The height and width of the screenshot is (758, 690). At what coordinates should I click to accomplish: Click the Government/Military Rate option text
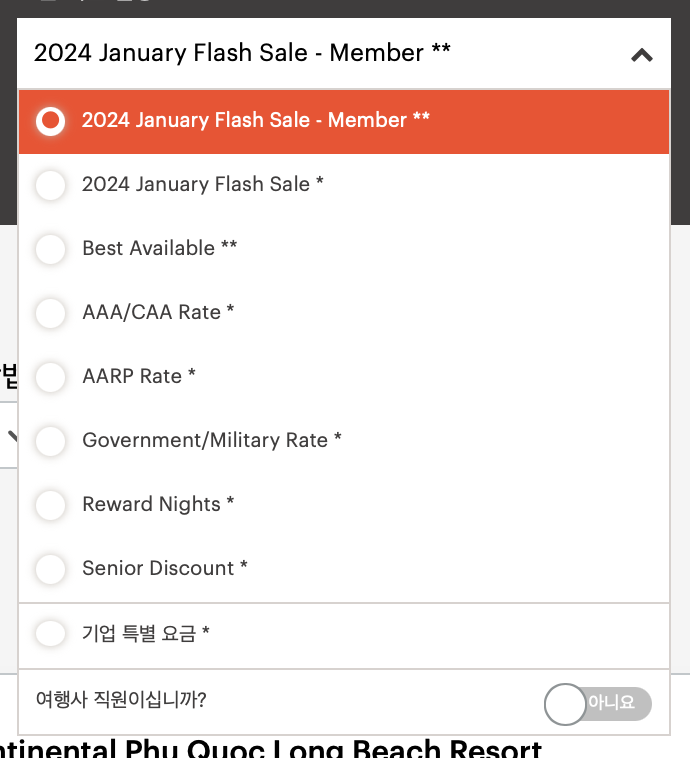click(x=211, y=440)
